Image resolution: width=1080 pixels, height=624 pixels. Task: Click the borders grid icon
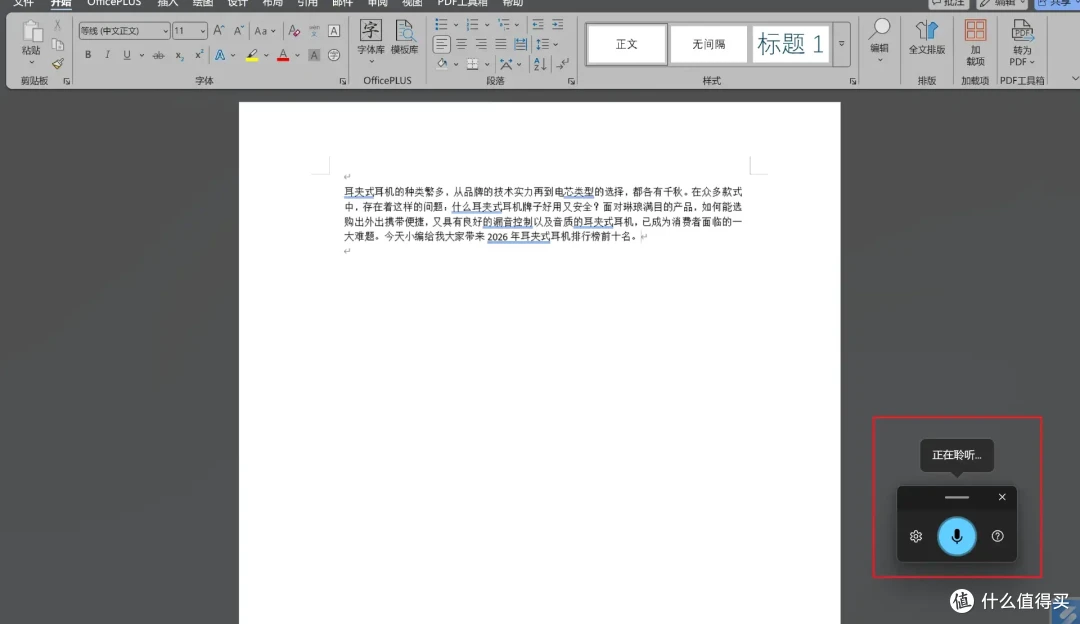pos(472,64)
